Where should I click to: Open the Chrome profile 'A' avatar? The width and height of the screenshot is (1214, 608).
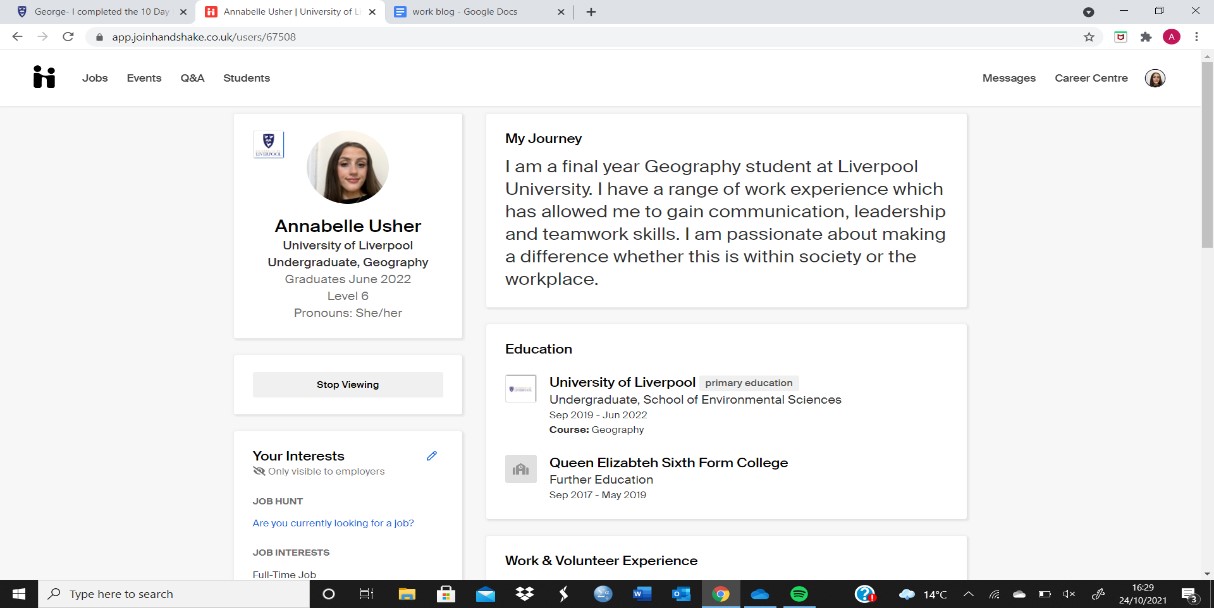(1172, 37)
